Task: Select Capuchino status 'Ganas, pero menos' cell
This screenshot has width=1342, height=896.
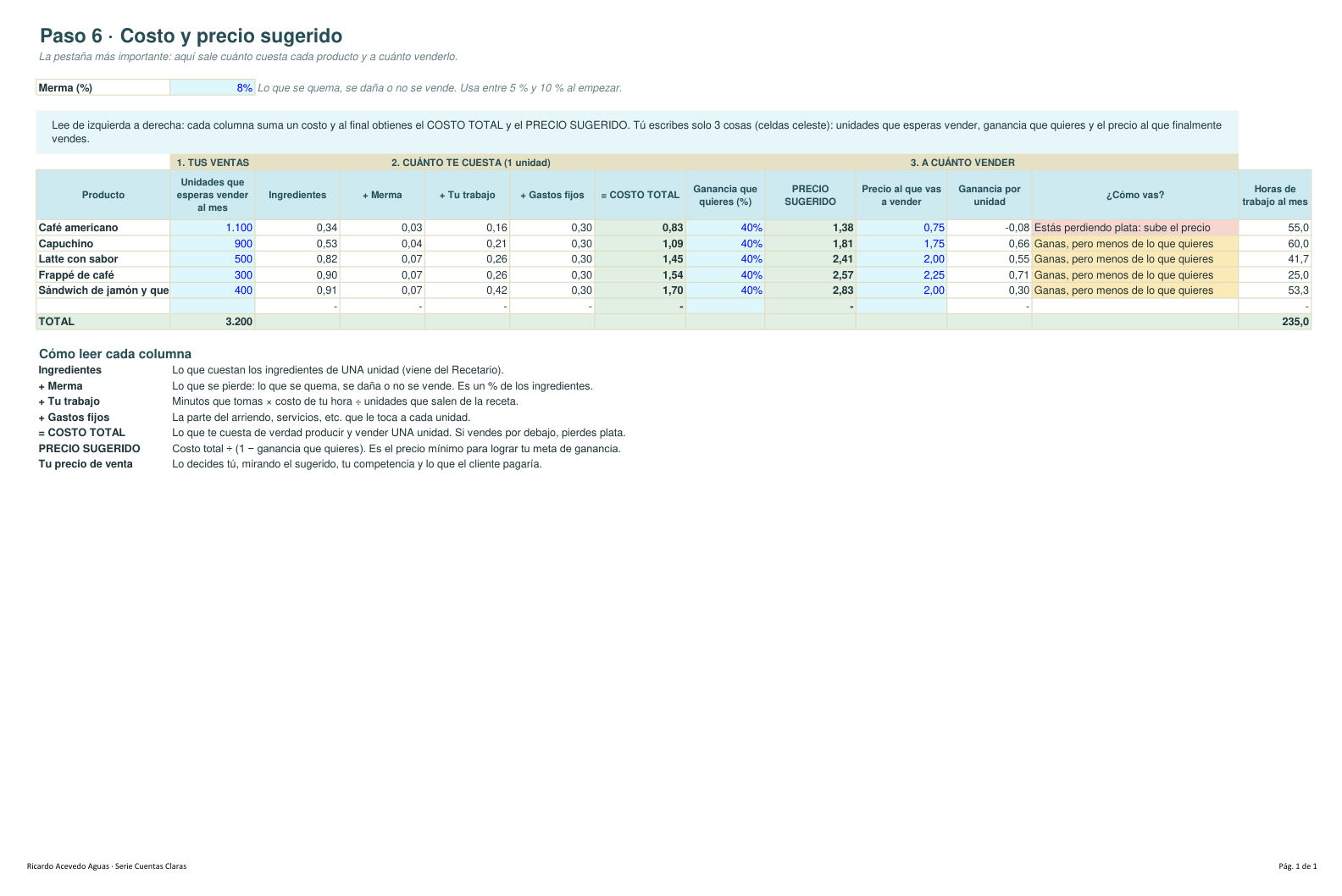Action: 1135,244
